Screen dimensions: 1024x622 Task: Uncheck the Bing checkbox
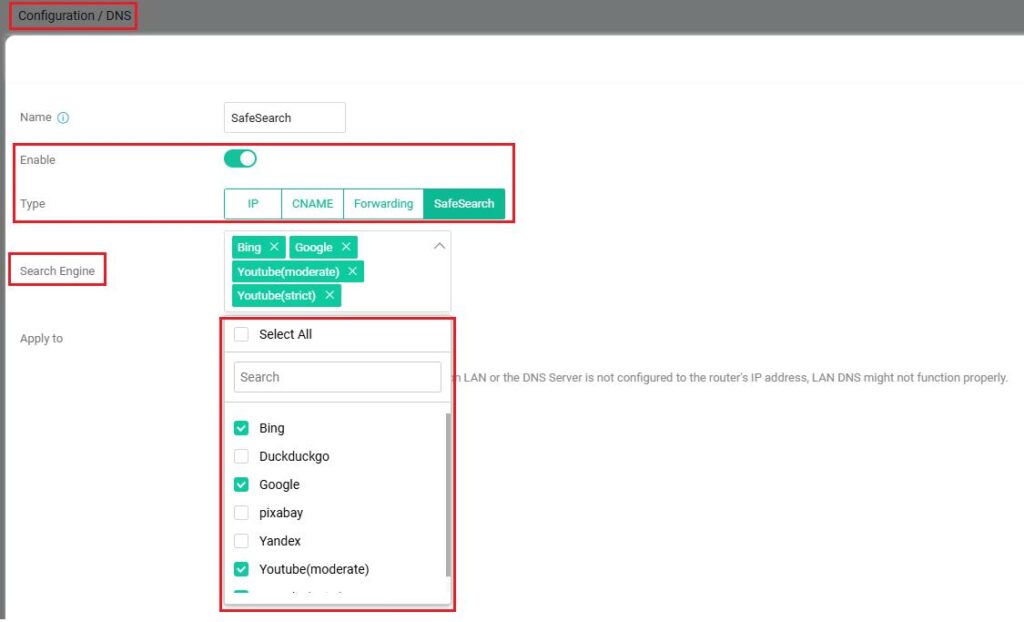pos(241,428)
